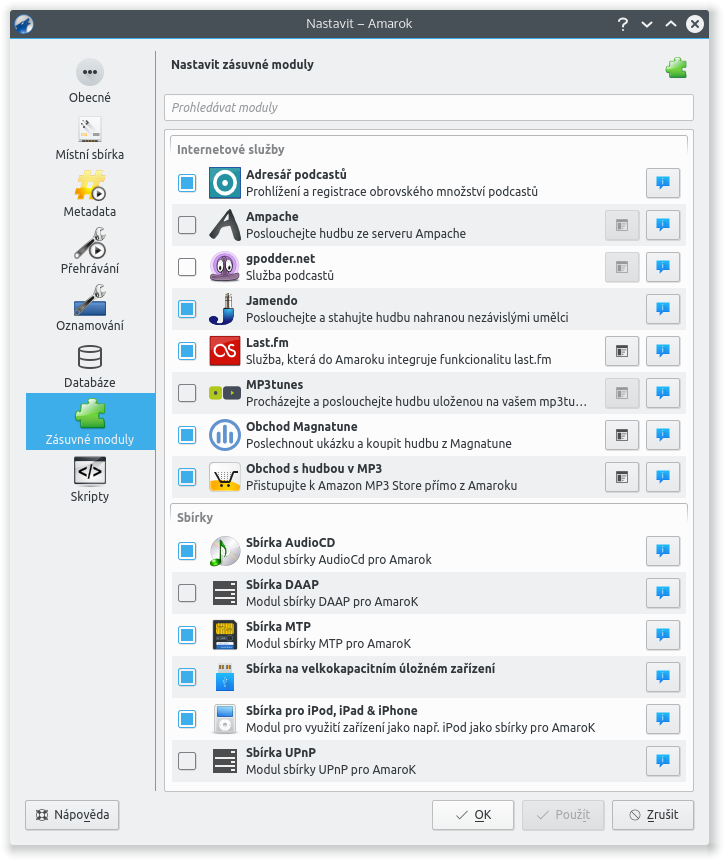The image size is (725, 861).
Task: Open the Databáze settings page
Action: click(90, 366)
